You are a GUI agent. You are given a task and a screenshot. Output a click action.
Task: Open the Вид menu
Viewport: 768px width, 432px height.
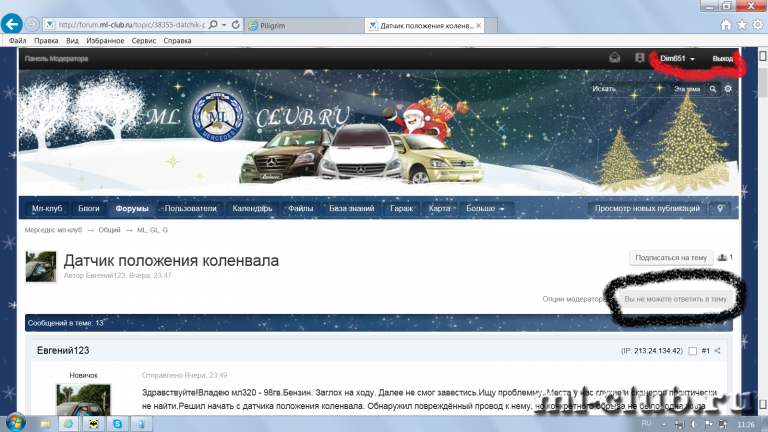pos(72,41)
